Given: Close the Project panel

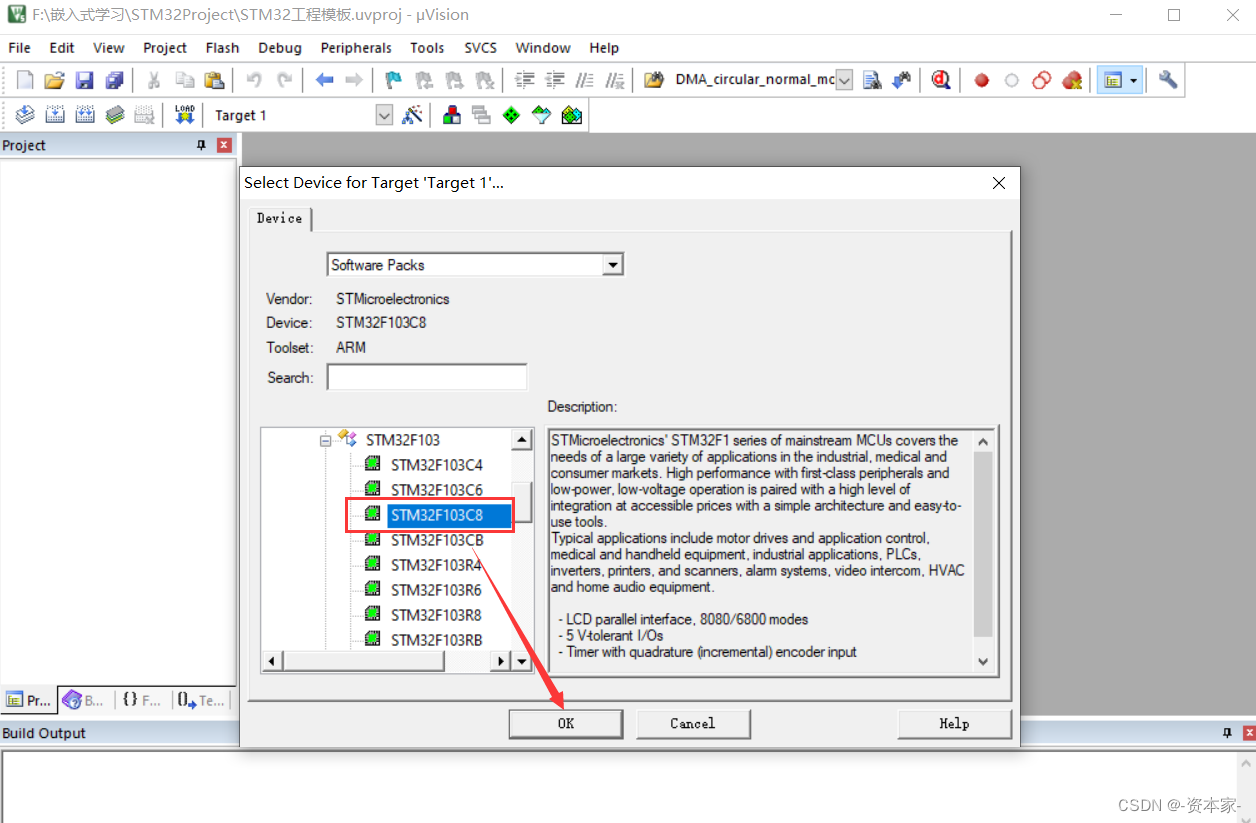Looking at the screenshot, I should point(224,145).
